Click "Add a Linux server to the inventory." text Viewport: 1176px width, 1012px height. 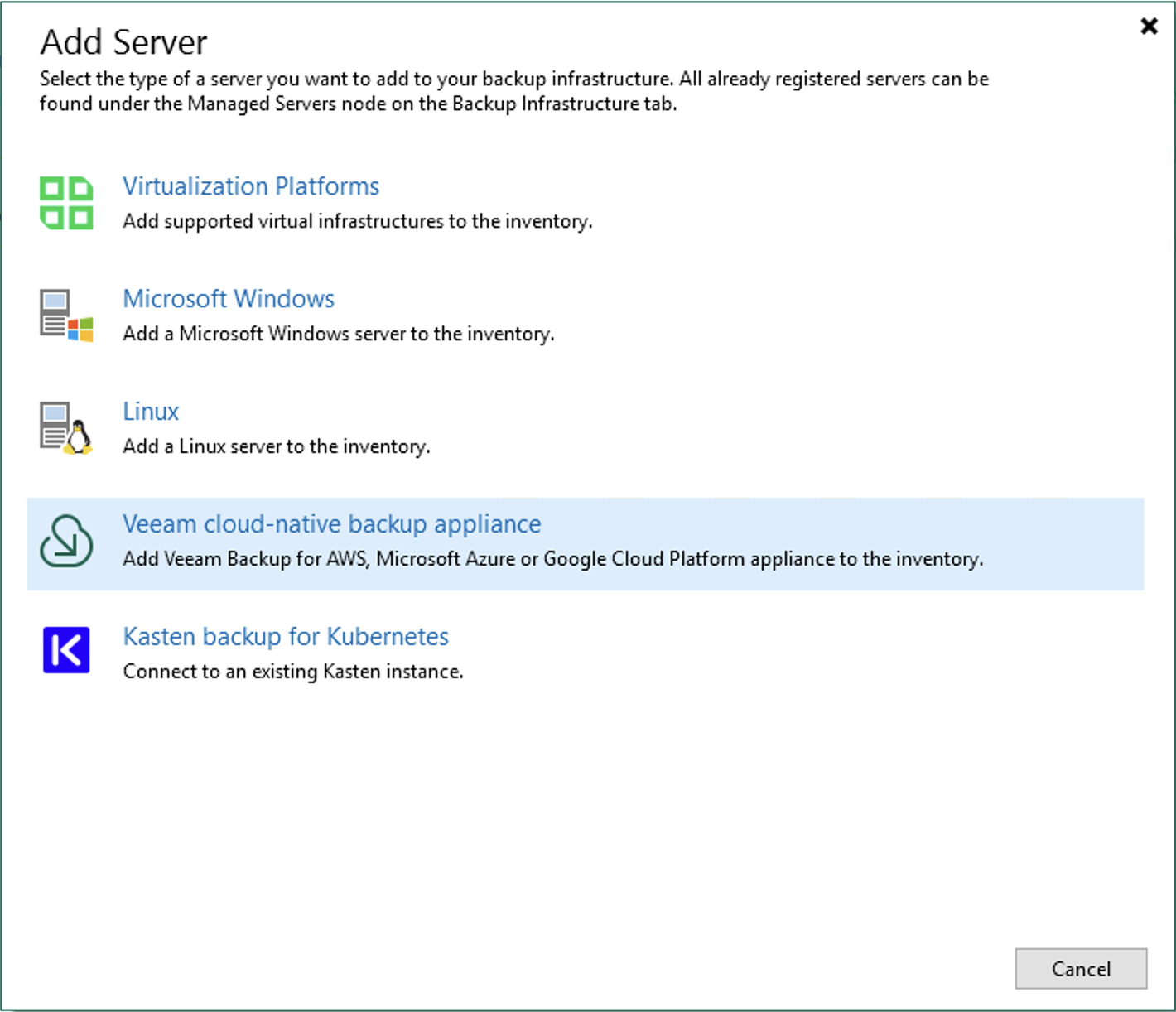(277, 446)
